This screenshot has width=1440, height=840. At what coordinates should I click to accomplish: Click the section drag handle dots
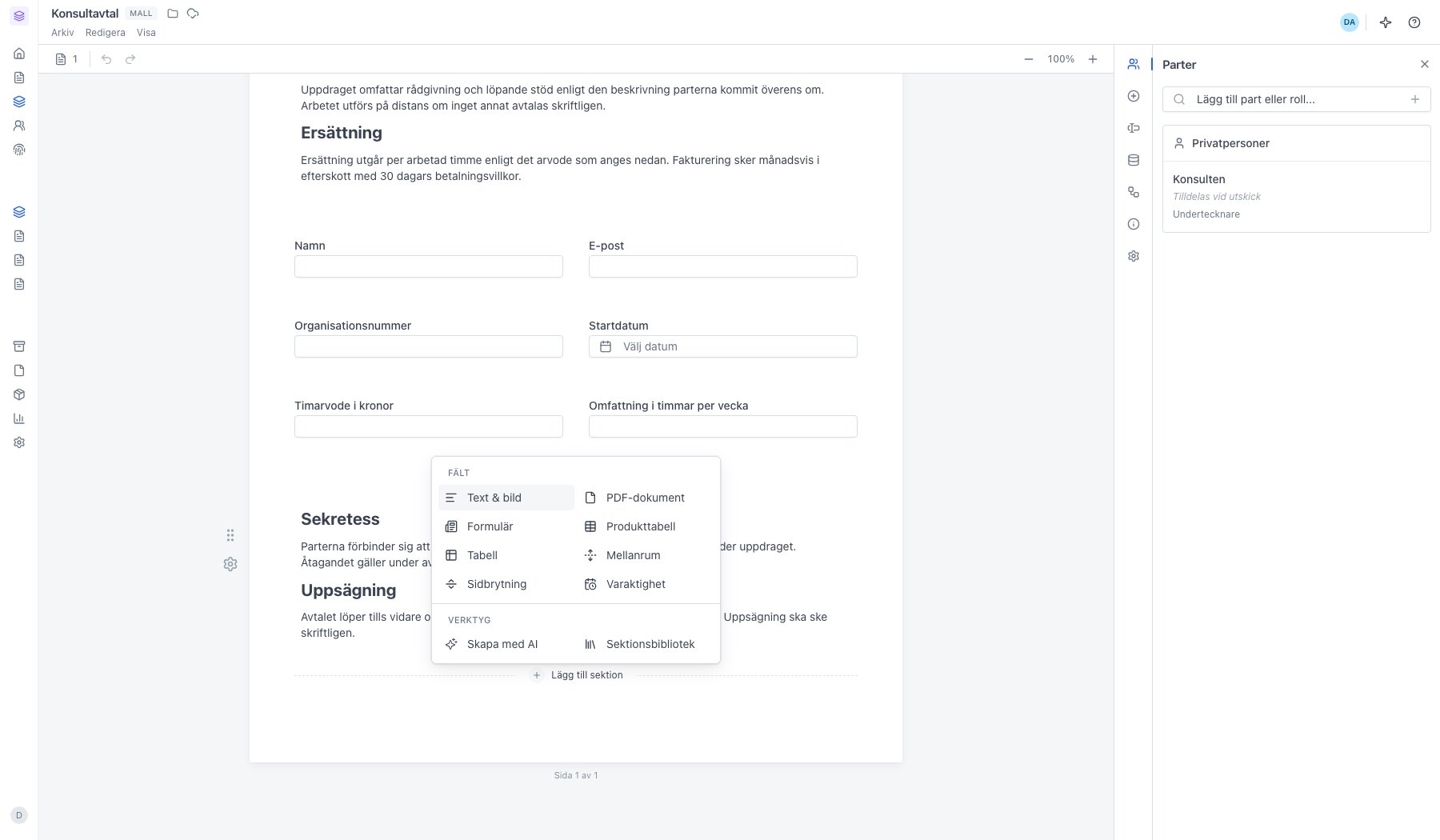[230, 535]
